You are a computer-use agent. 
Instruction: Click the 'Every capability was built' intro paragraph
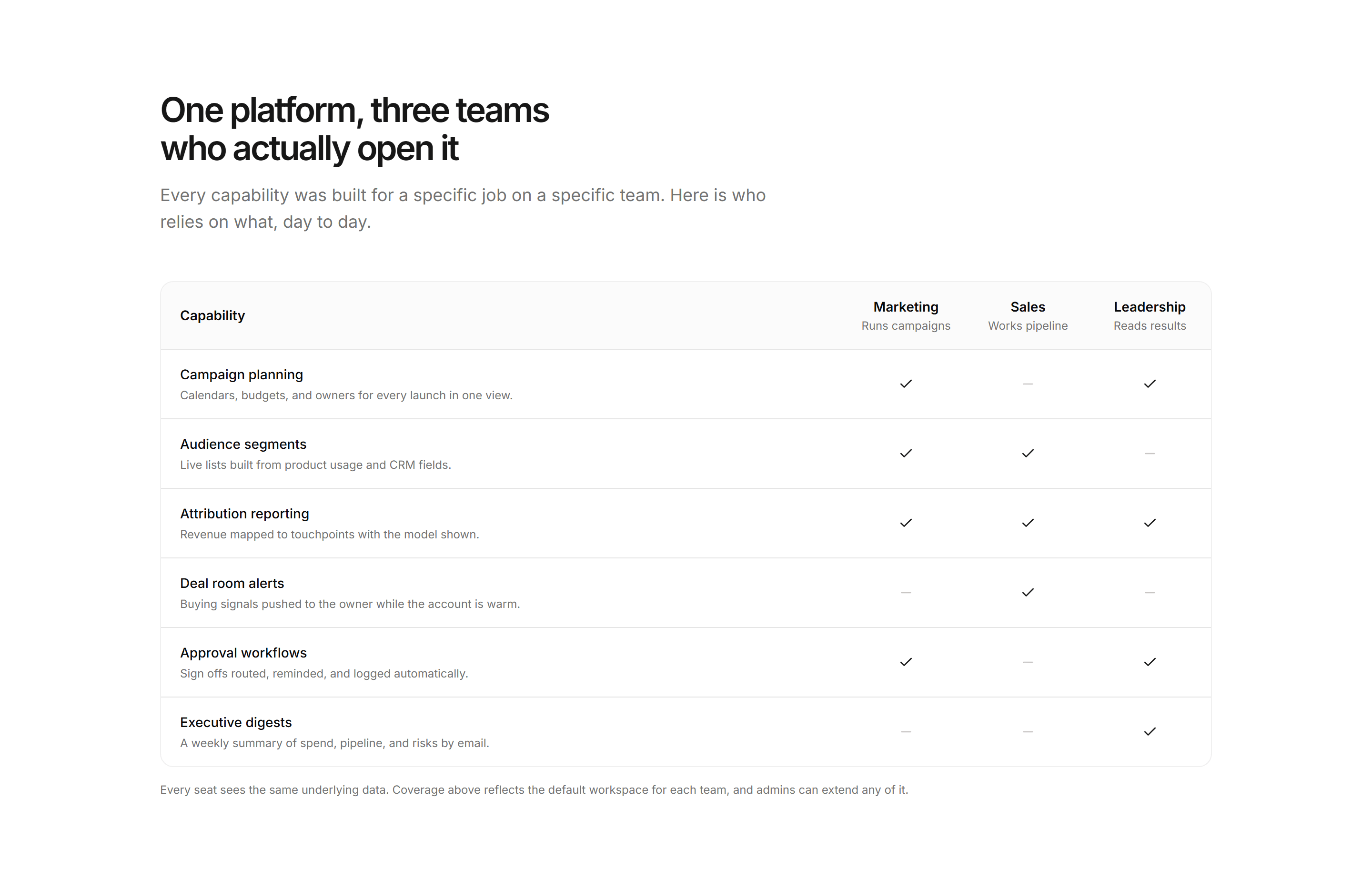(x=463, y=209)
